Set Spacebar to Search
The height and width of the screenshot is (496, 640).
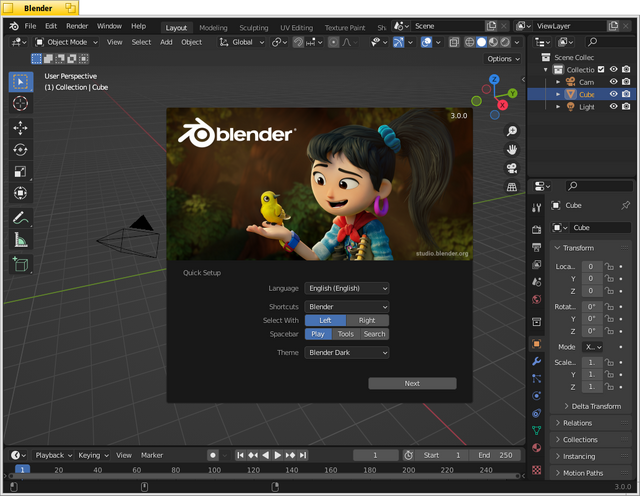pos(374,334)
